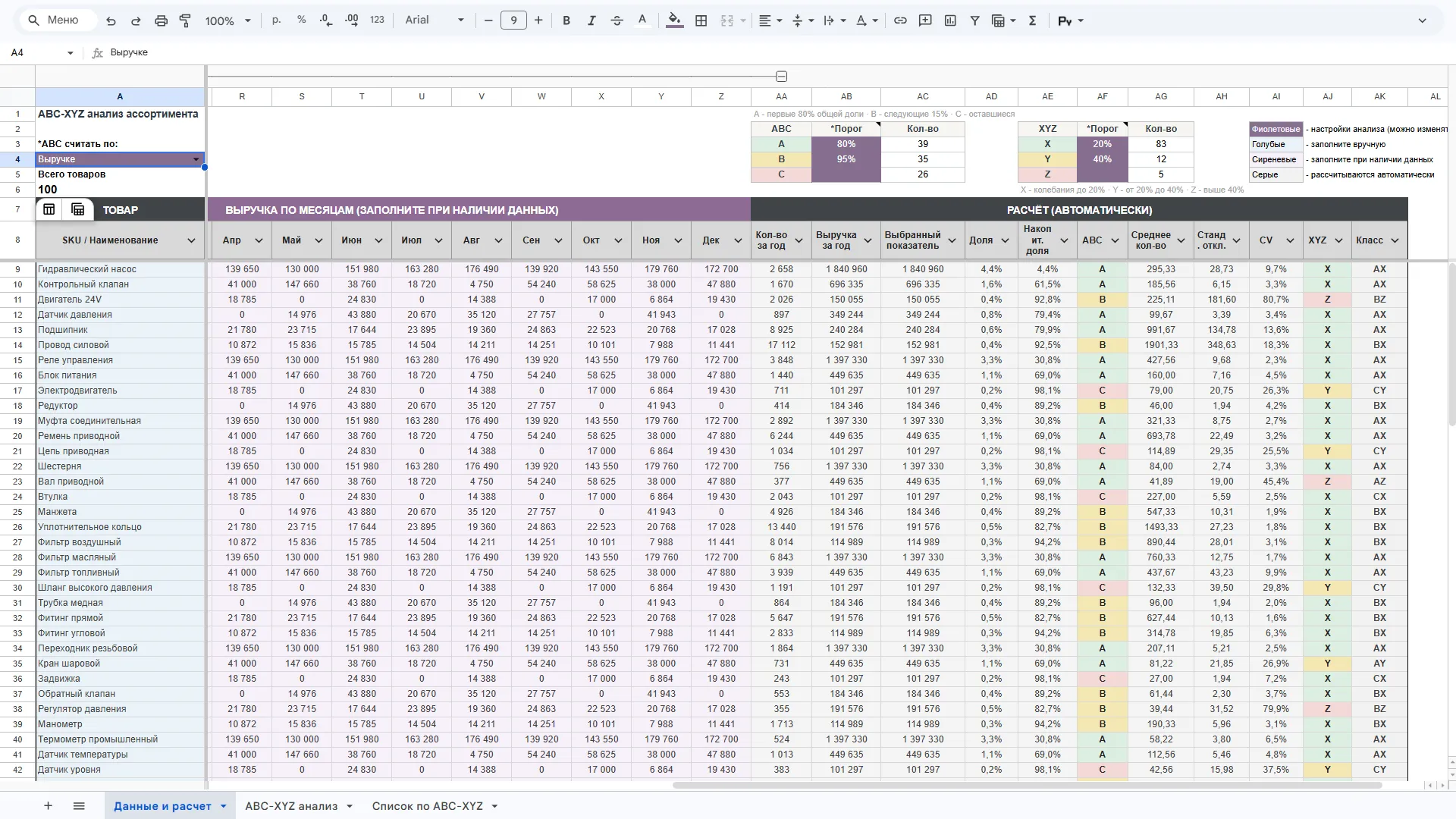
Task: Switch to the Список по ABC-XYZ sheet
Action: click(x=427, y=806)
